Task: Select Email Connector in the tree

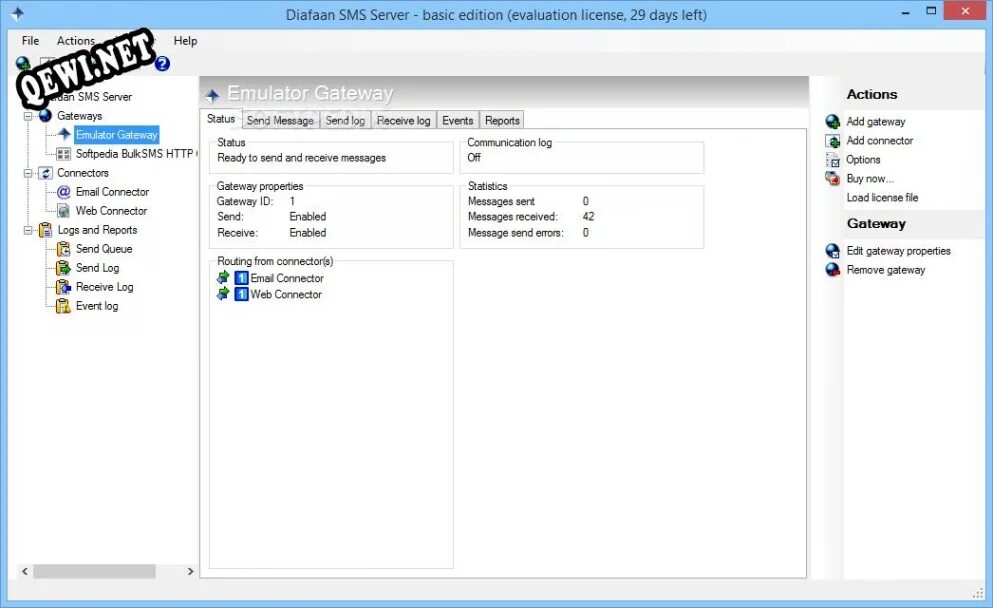Action: point(112,192)
